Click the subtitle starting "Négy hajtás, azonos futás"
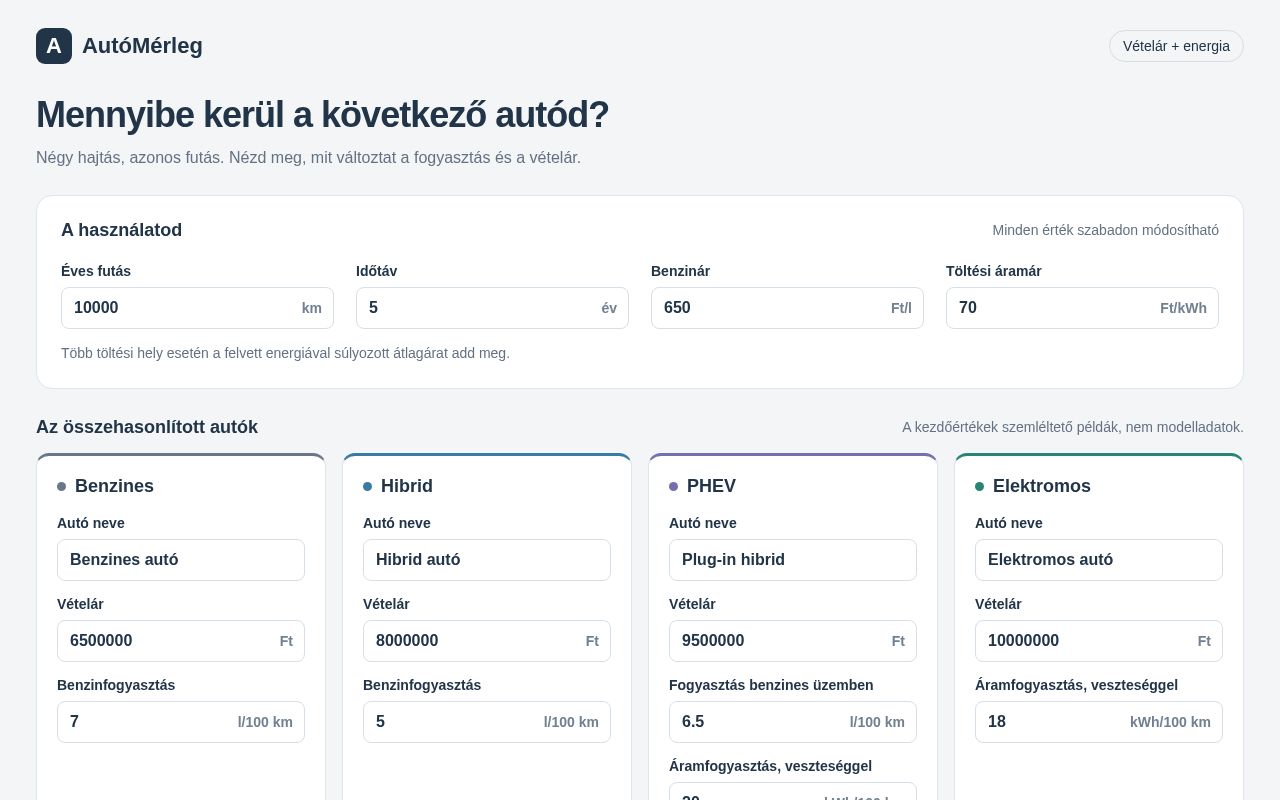The image size is (1280, 800). click(x=308, y=158)
